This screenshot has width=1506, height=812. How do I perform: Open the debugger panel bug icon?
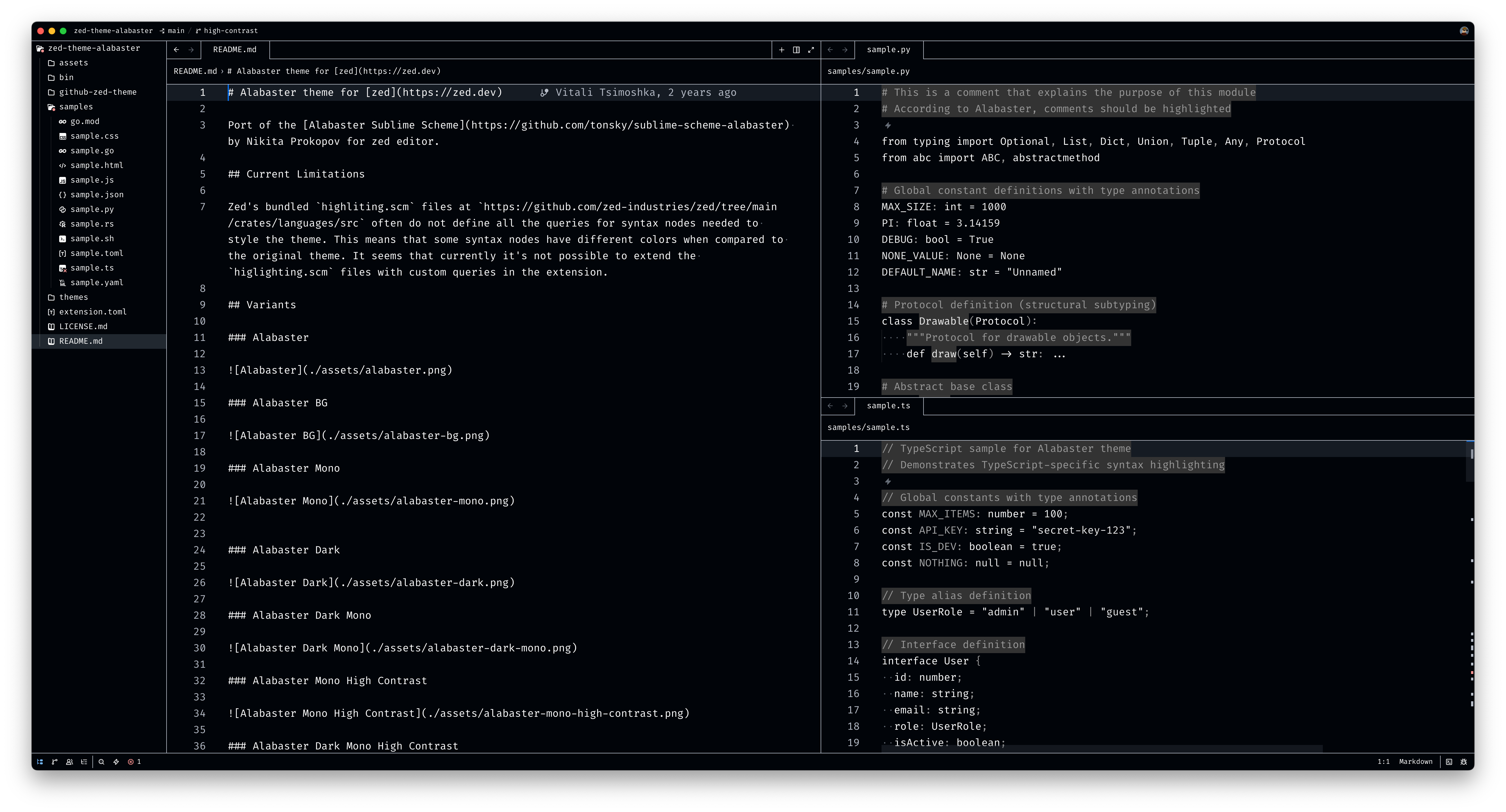coord(1464,762)
